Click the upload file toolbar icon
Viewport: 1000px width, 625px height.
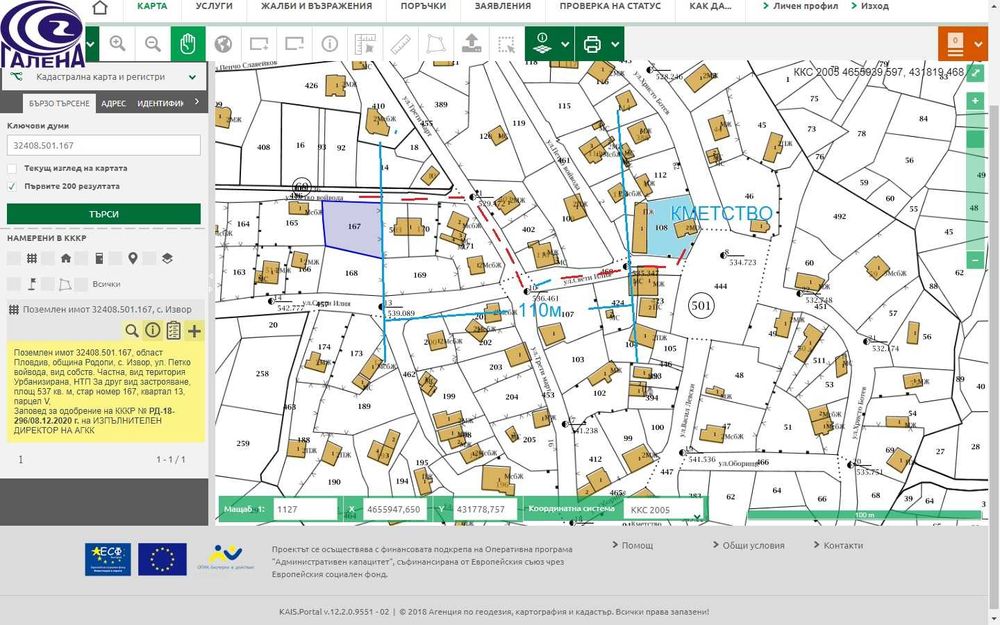pos(471,44)
